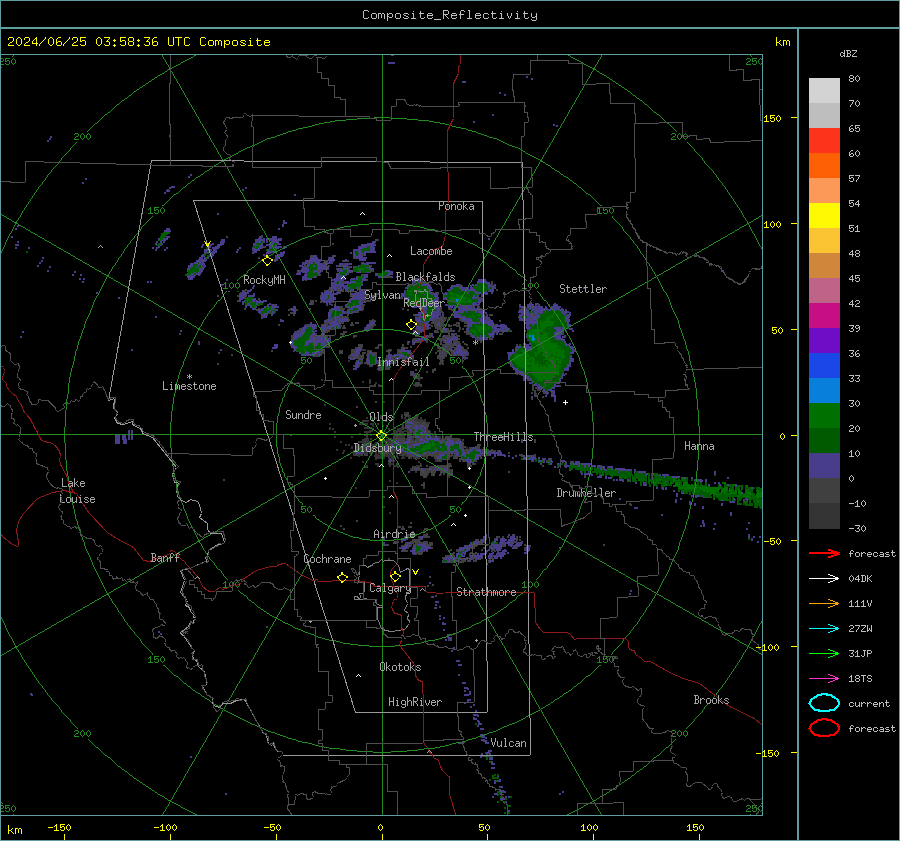Click the Didsbury town label
The height and width of the screenshot is (841, 900).
(x=377, y=448)
